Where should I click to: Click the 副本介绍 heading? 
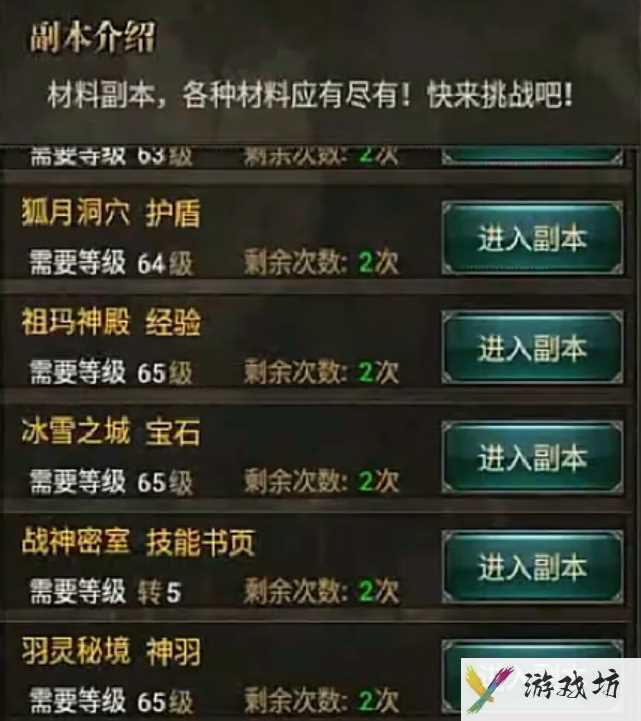click(93, 37)
